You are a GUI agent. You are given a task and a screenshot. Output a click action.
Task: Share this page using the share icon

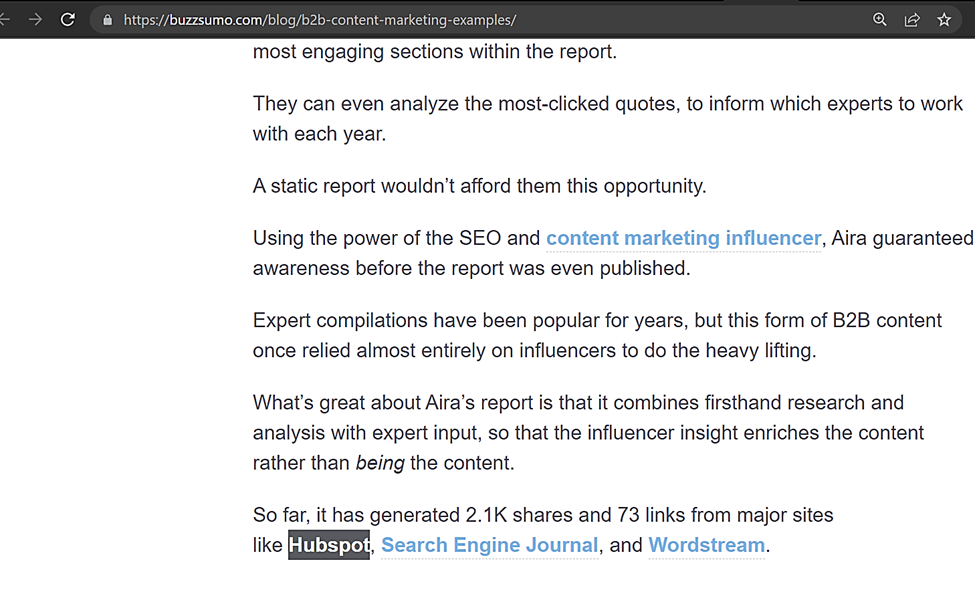[x=912, y=20]
